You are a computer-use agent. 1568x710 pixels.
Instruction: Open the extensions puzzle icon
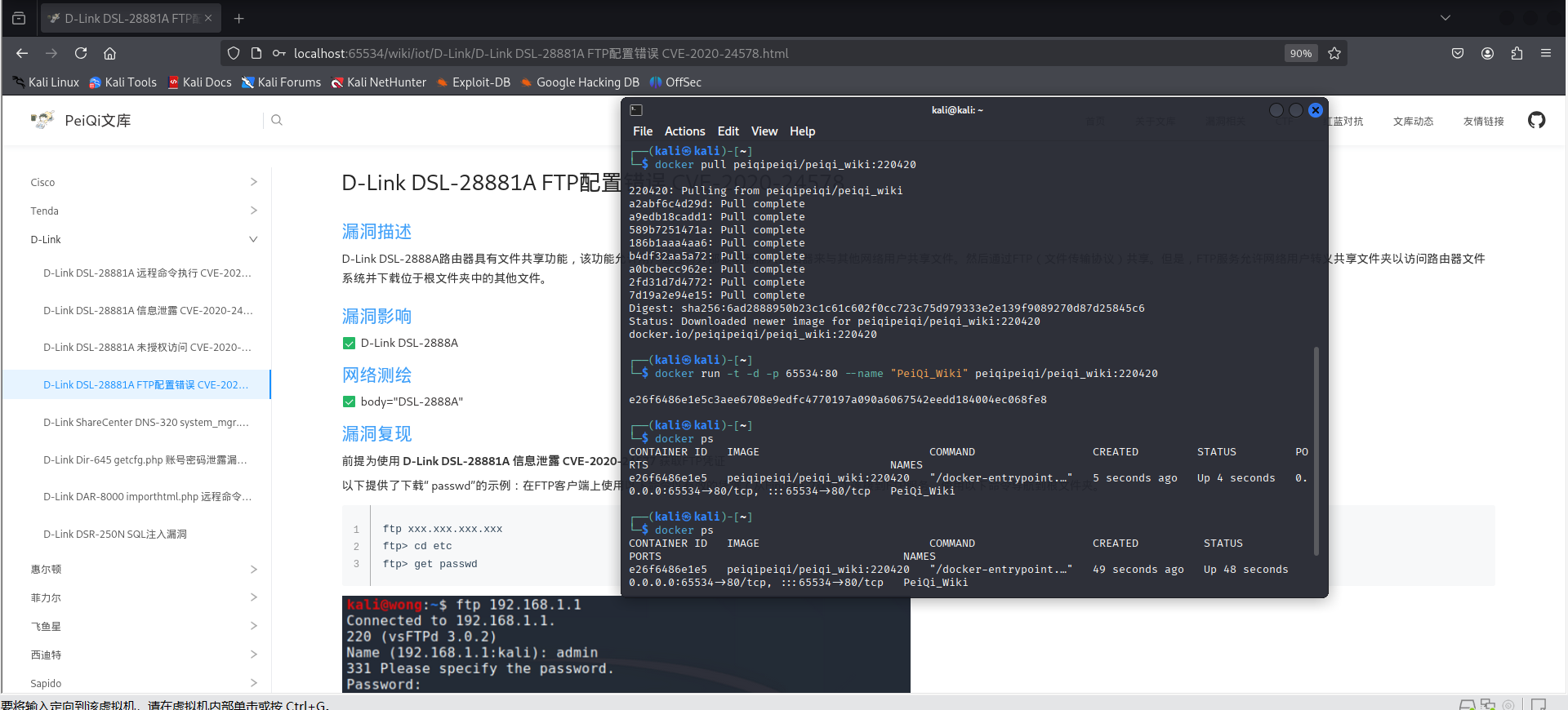1517,53
